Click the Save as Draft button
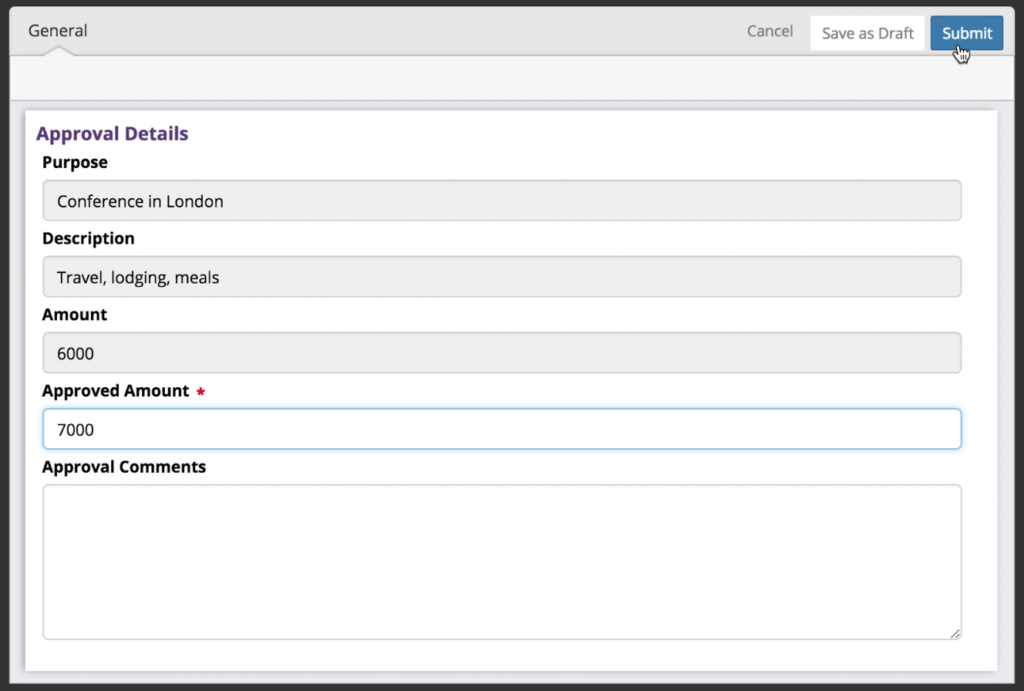 click(866, 33)
